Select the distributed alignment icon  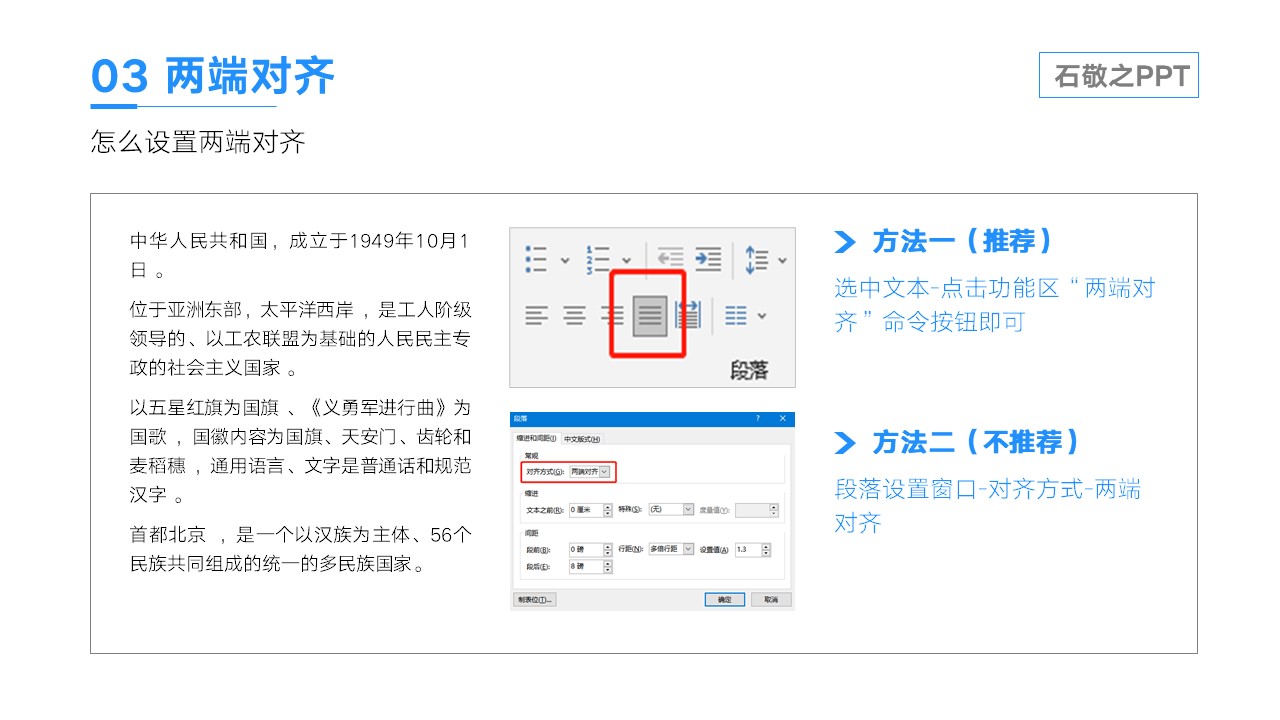pyautogui.click(x=688, y=315)
